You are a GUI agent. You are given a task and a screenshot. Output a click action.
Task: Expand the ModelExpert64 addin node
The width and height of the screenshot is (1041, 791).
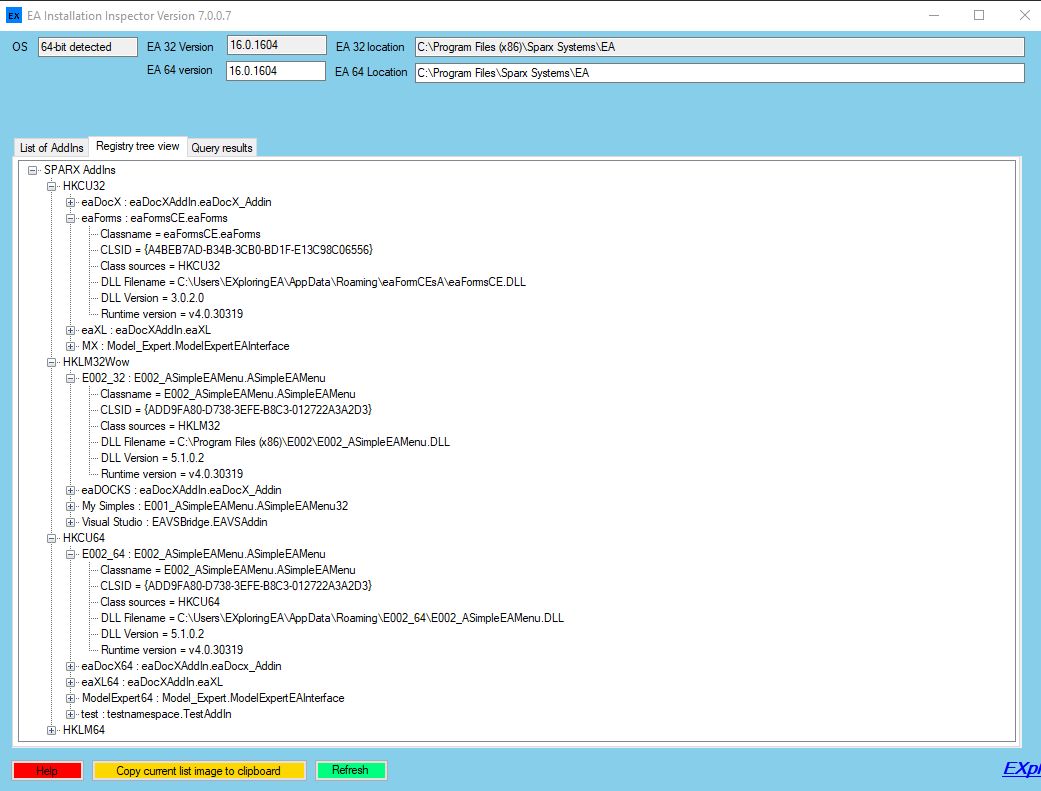71,698
